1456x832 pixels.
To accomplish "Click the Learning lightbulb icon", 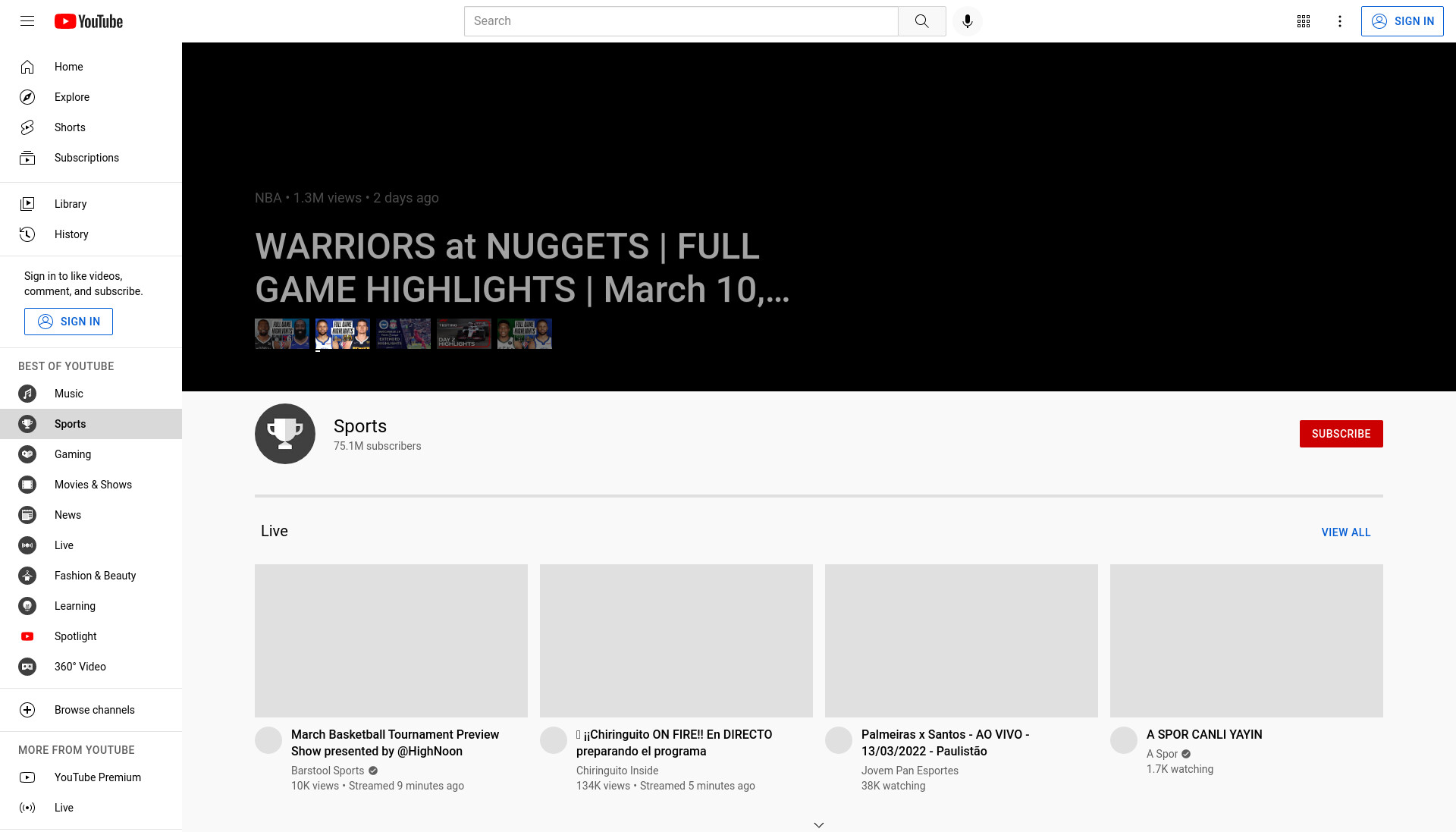I will click(x=27, y=606).
